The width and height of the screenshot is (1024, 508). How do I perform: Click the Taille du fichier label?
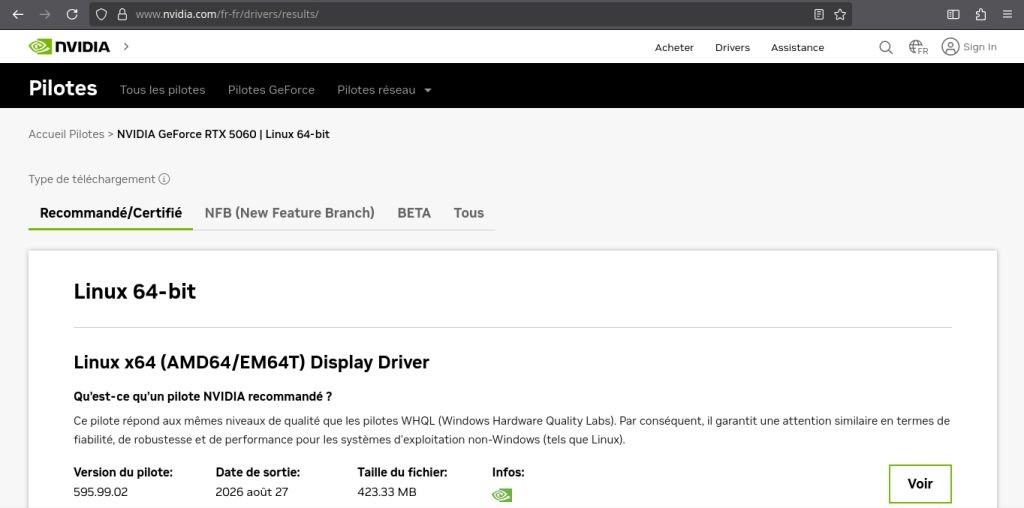click(x=402, y=472)
